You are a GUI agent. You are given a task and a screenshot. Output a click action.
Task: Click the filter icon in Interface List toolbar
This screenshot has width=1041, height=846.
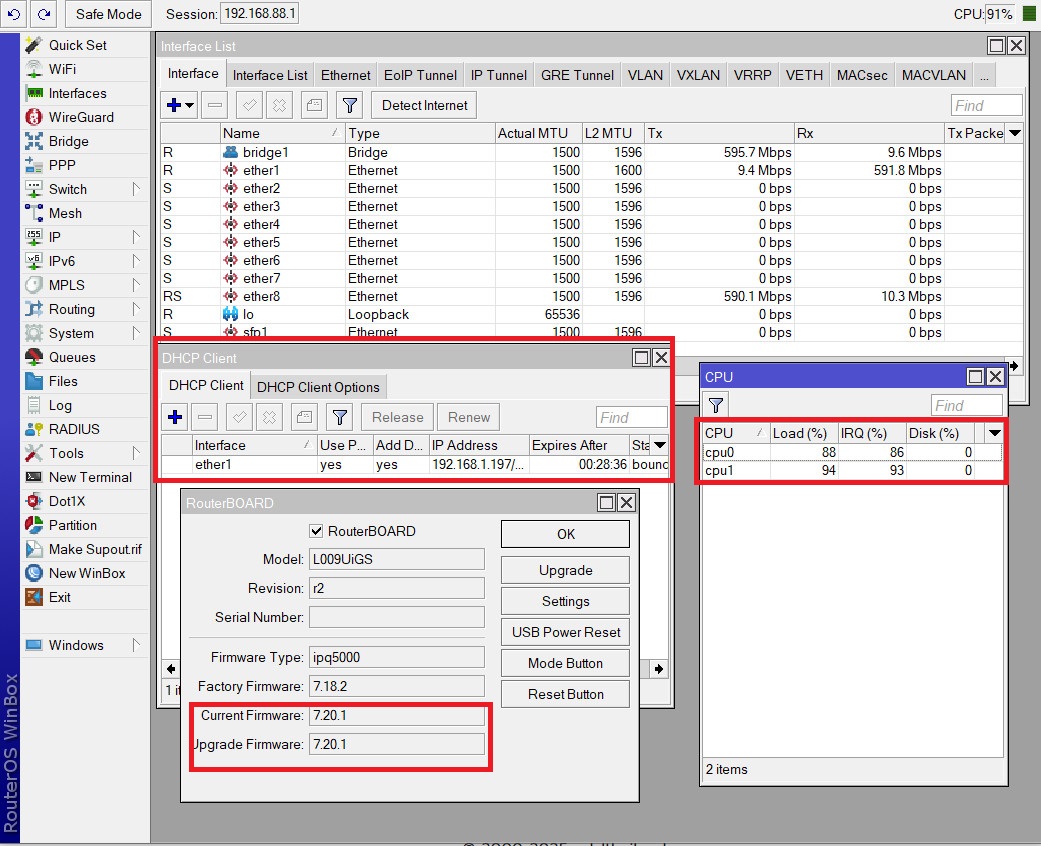pyautogui.click(x=349, y=105)
